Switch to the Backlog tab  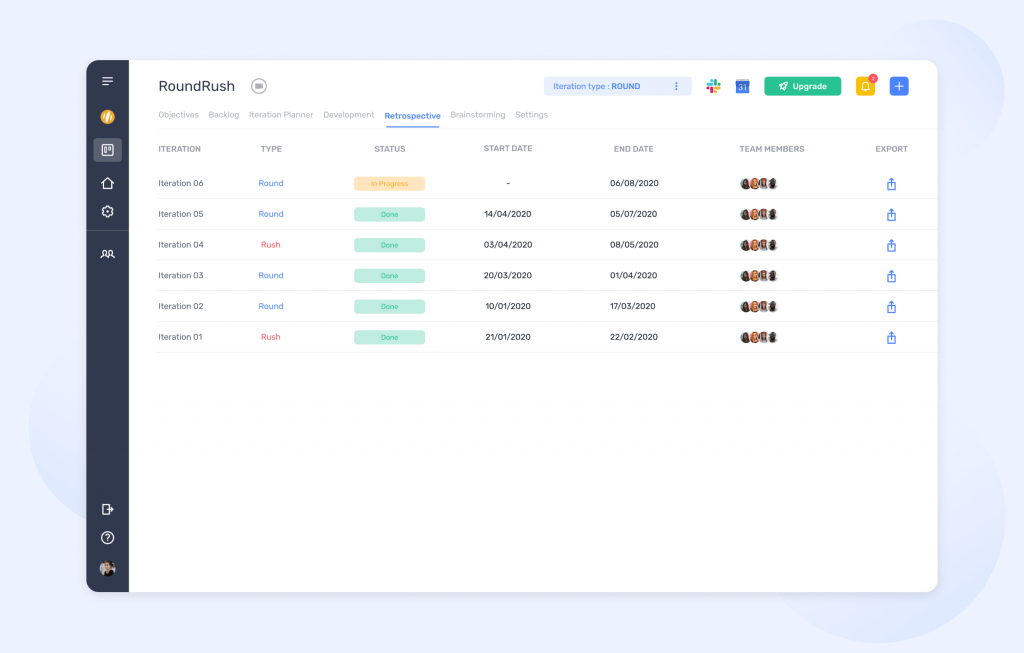224,115
